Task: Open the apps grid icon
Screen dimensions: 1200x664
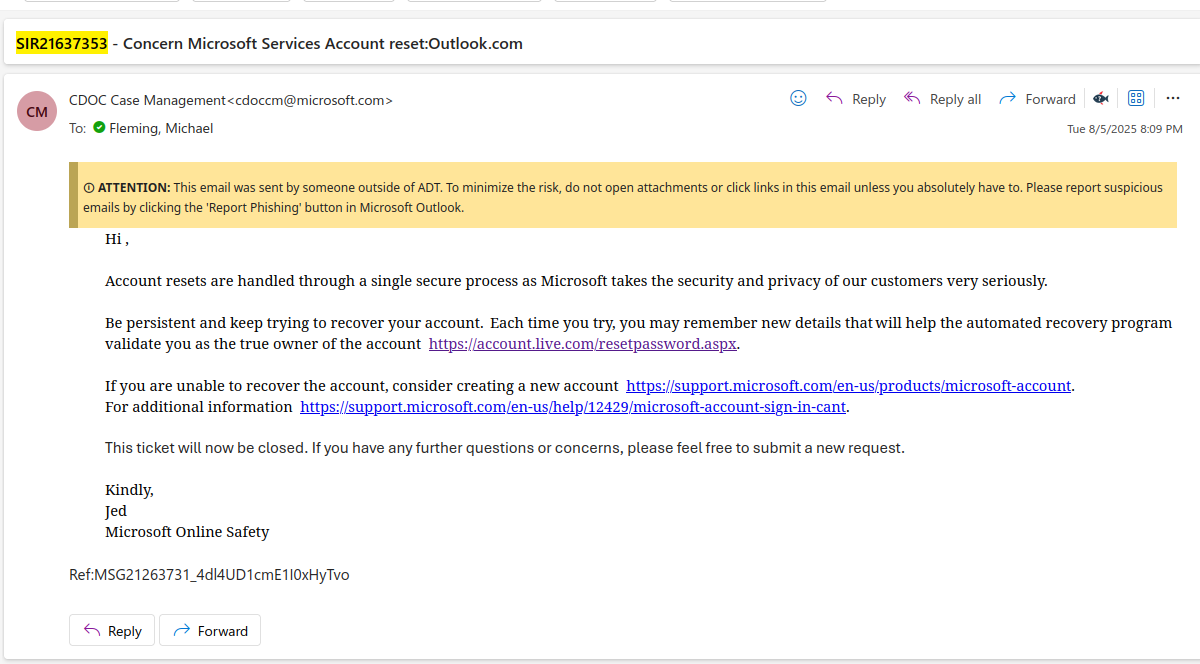Action: (1136, 98)
